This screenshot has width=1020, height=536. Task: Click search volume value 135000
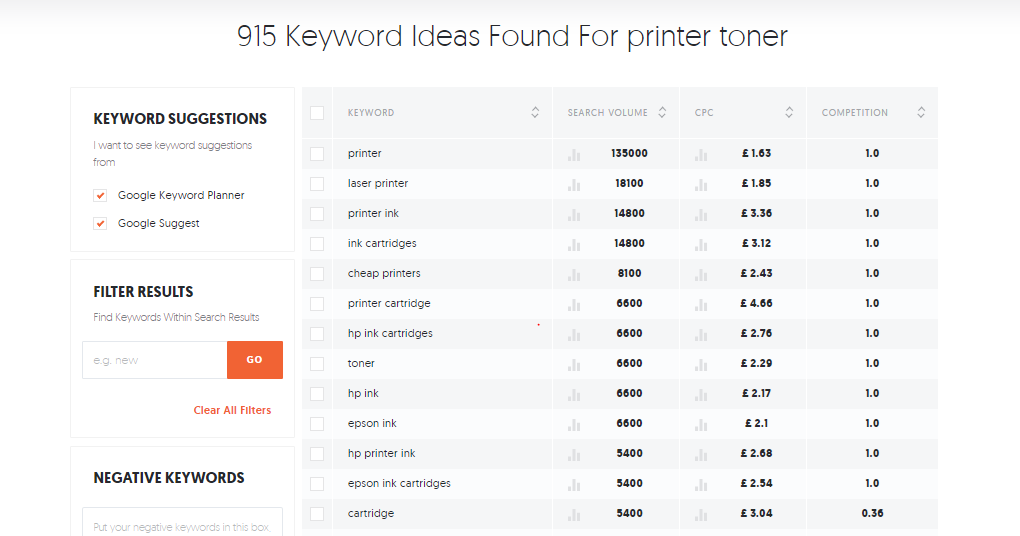(x=629, y=154)
